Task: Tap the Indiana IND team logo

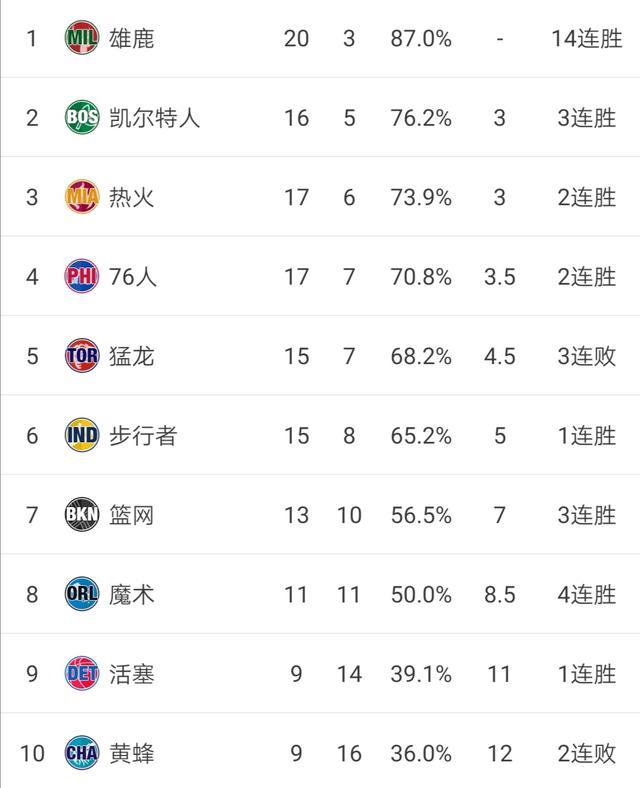Action: [x=82, y=435]
